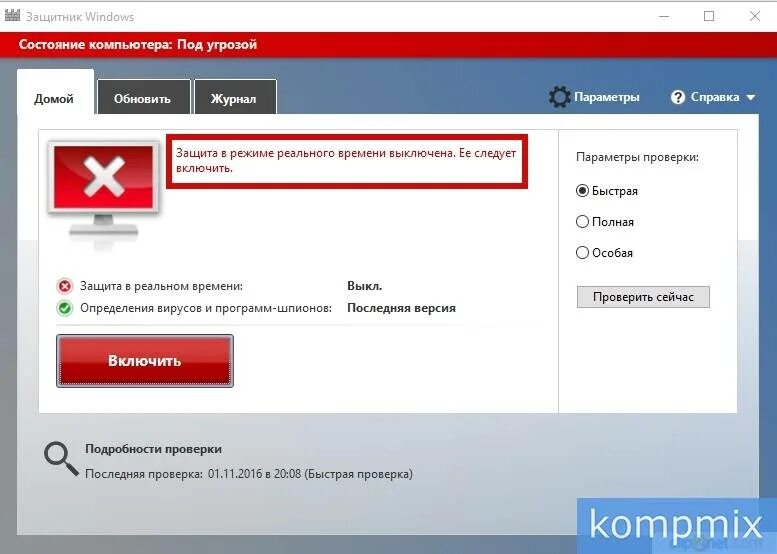The height and width of the screenshot is (554, 777).
Task: Open Параметры settings link
Action: tap(607, 97)
